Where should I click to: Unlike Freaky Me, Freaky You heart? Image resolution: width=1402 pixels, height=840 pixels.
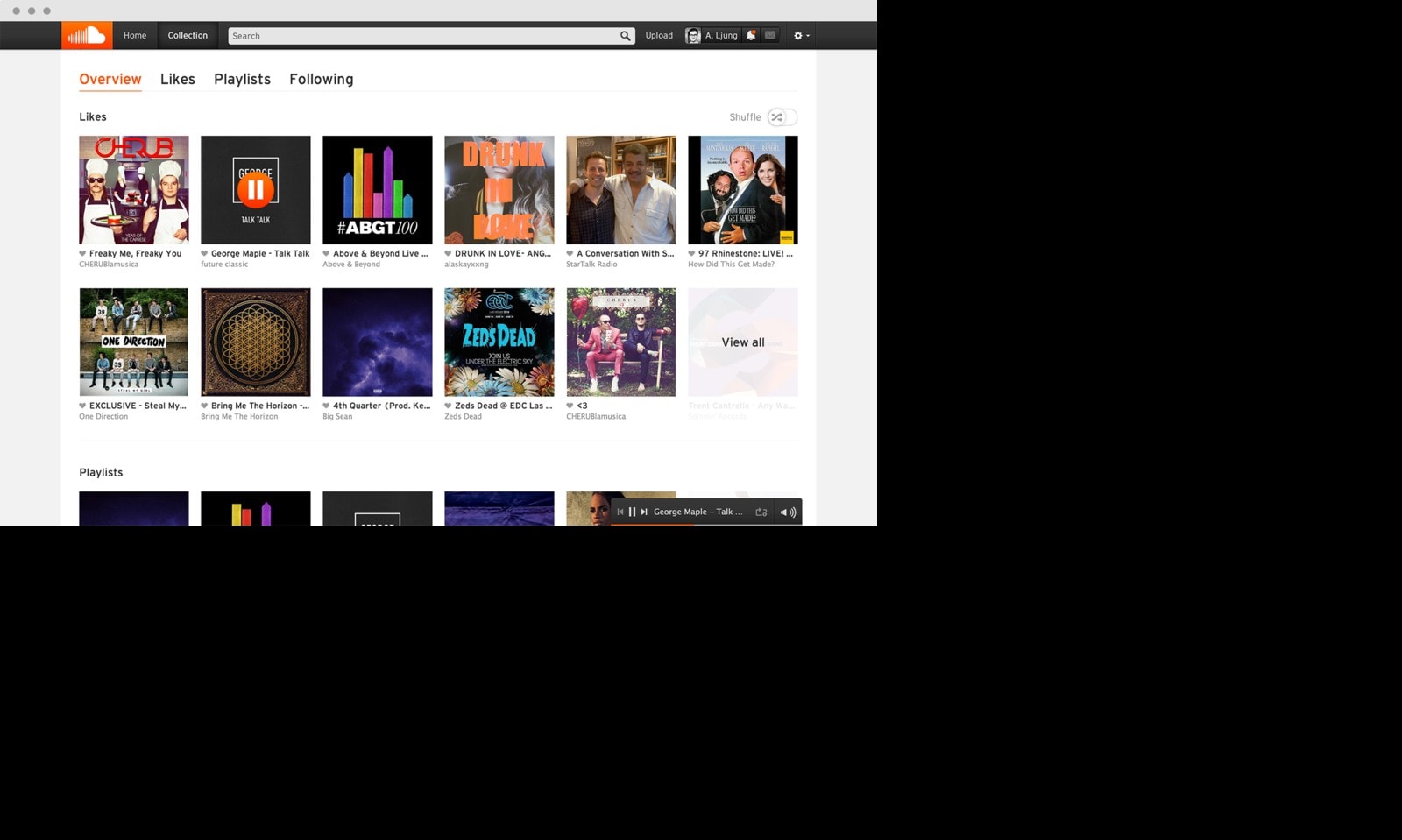[82, 254]
